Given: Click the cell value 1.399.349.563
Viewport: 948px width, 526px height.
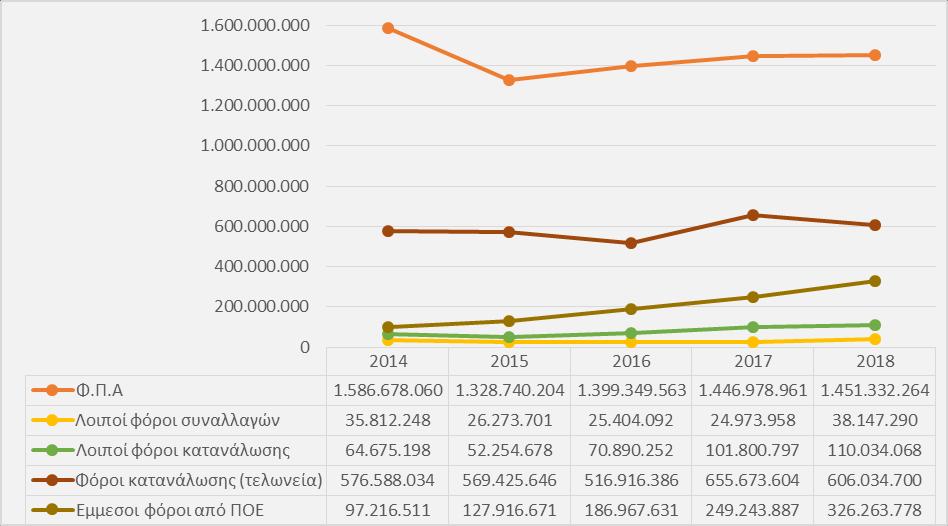Looking at the screenshot, I should click(631, 391).
